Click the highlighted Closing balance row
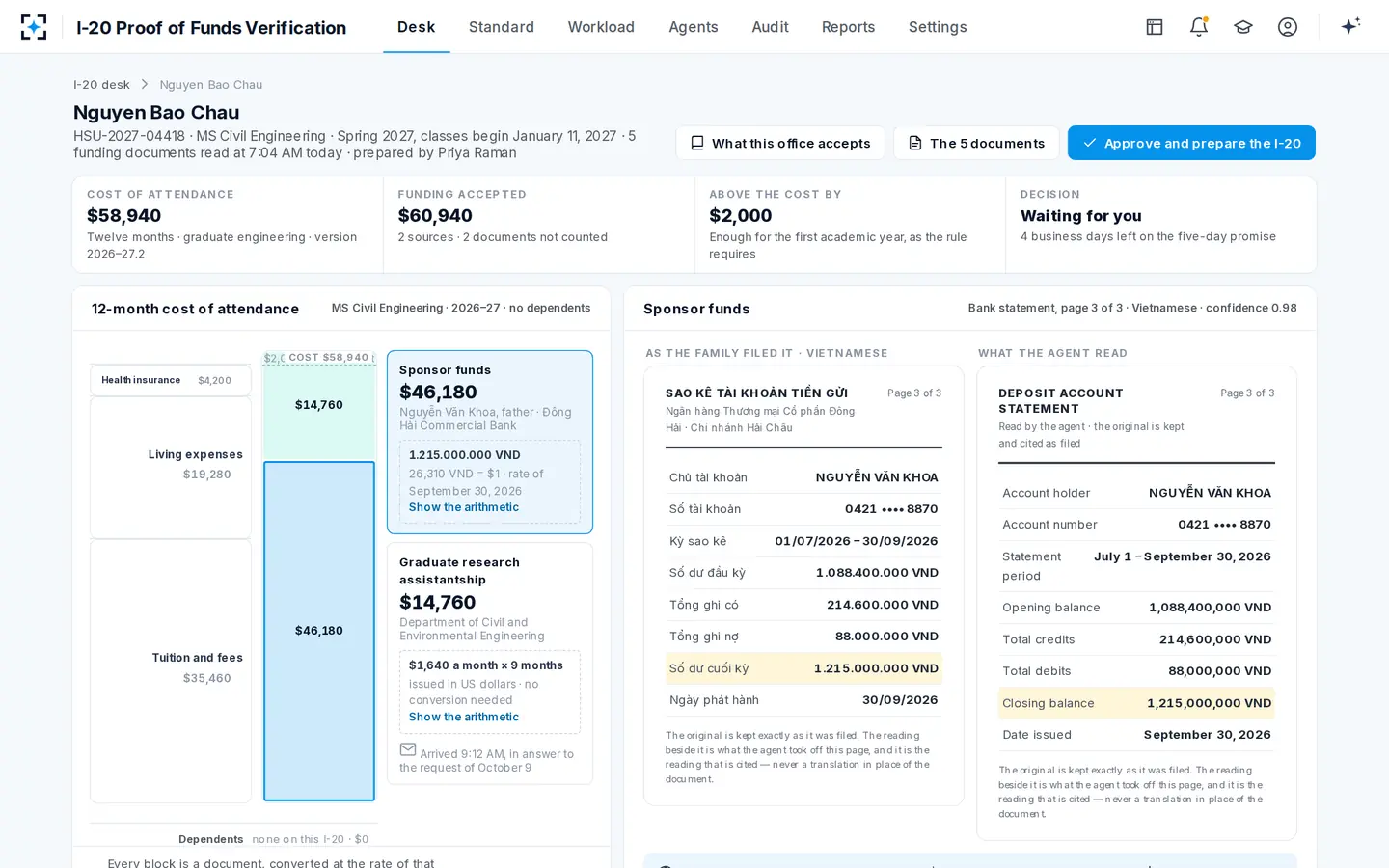Image resolution: width=1389 pixels, height=868 pixels. pos(1136,703)
